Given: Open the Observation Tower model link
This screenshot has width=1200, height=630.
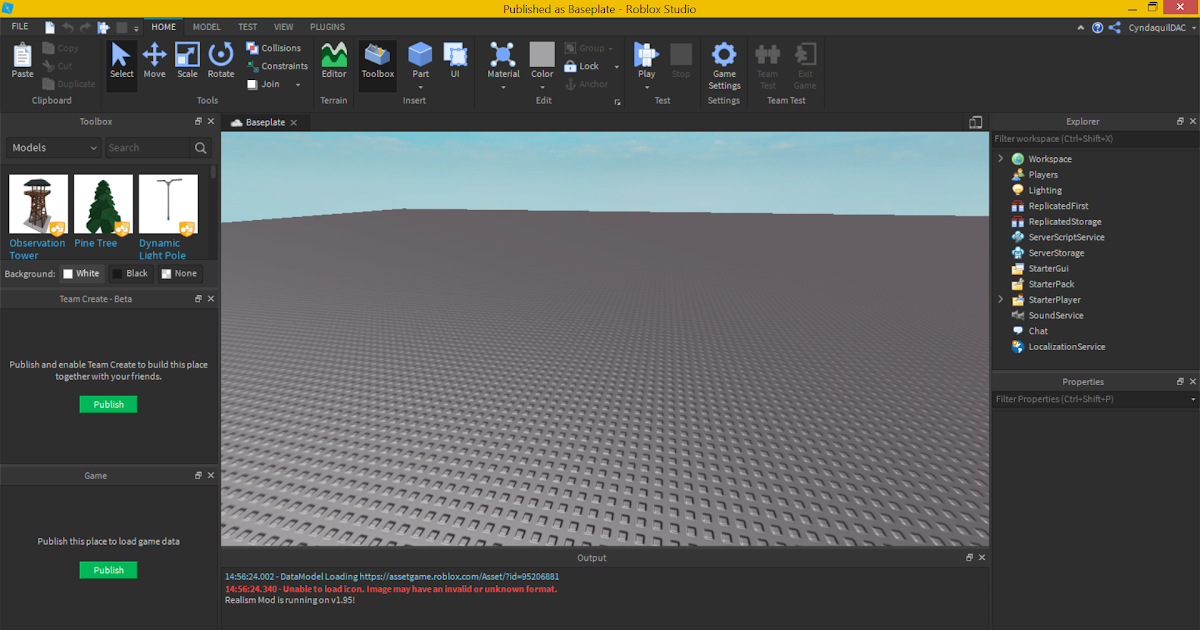Looking at the screenshot, I should tap(37, 249).
